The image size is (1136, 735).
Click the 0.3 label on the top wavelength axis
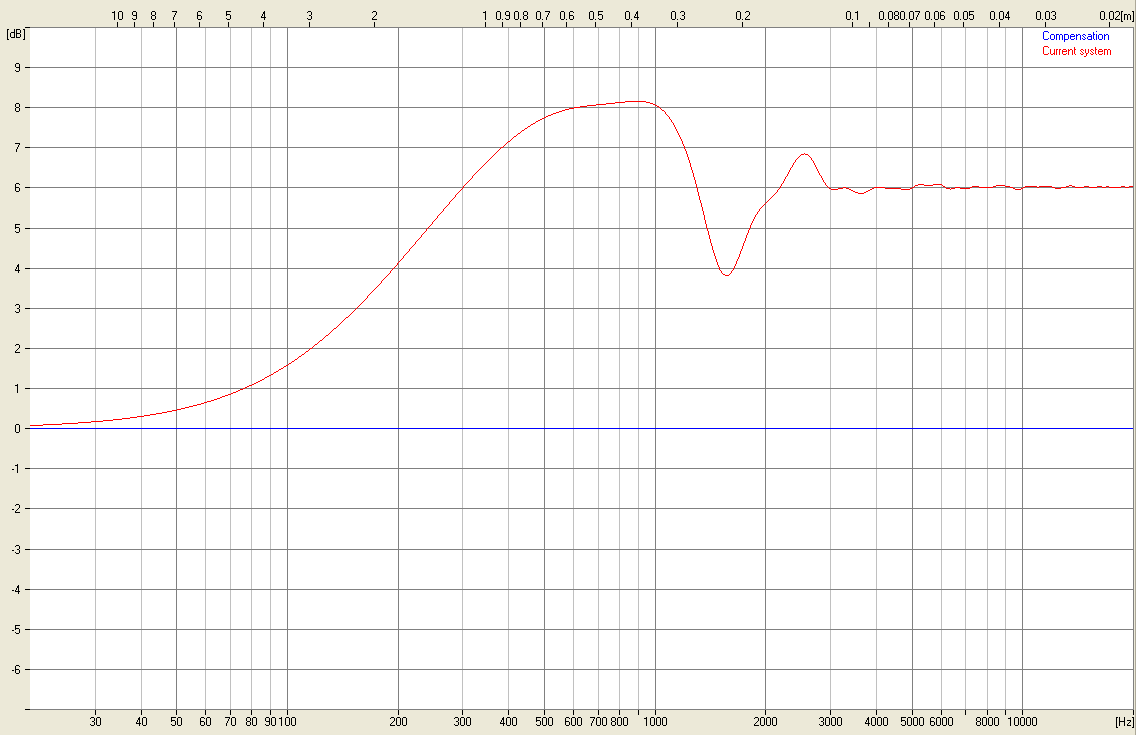point(678,16)
